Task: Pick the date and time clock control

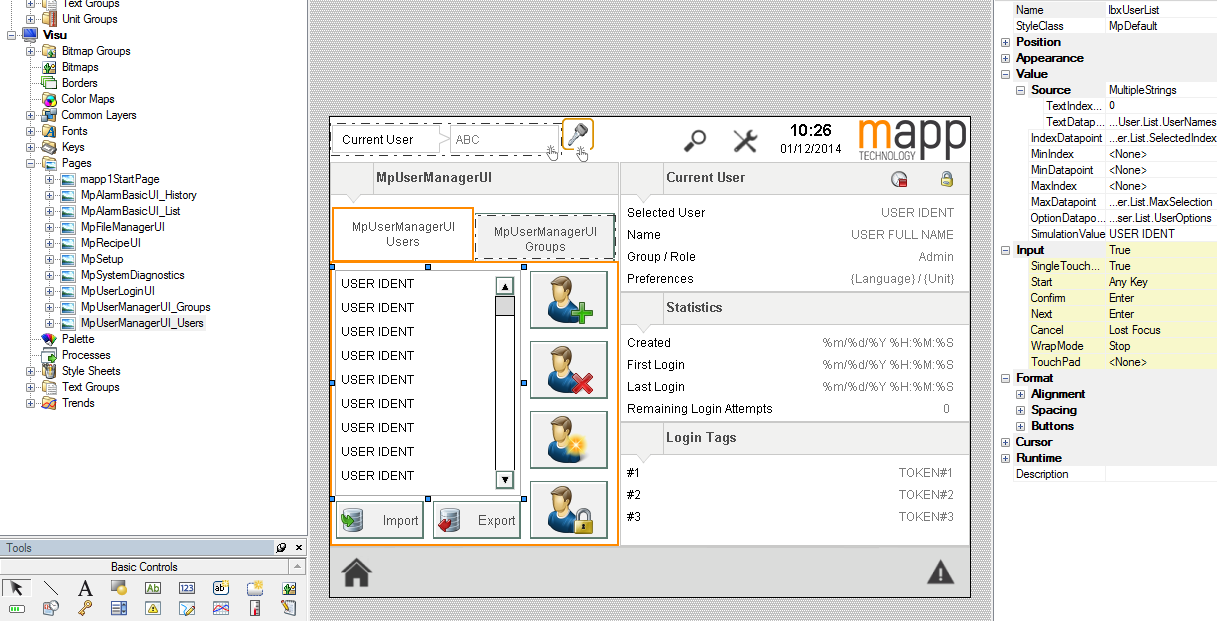Action: click(x=51, y=608)
